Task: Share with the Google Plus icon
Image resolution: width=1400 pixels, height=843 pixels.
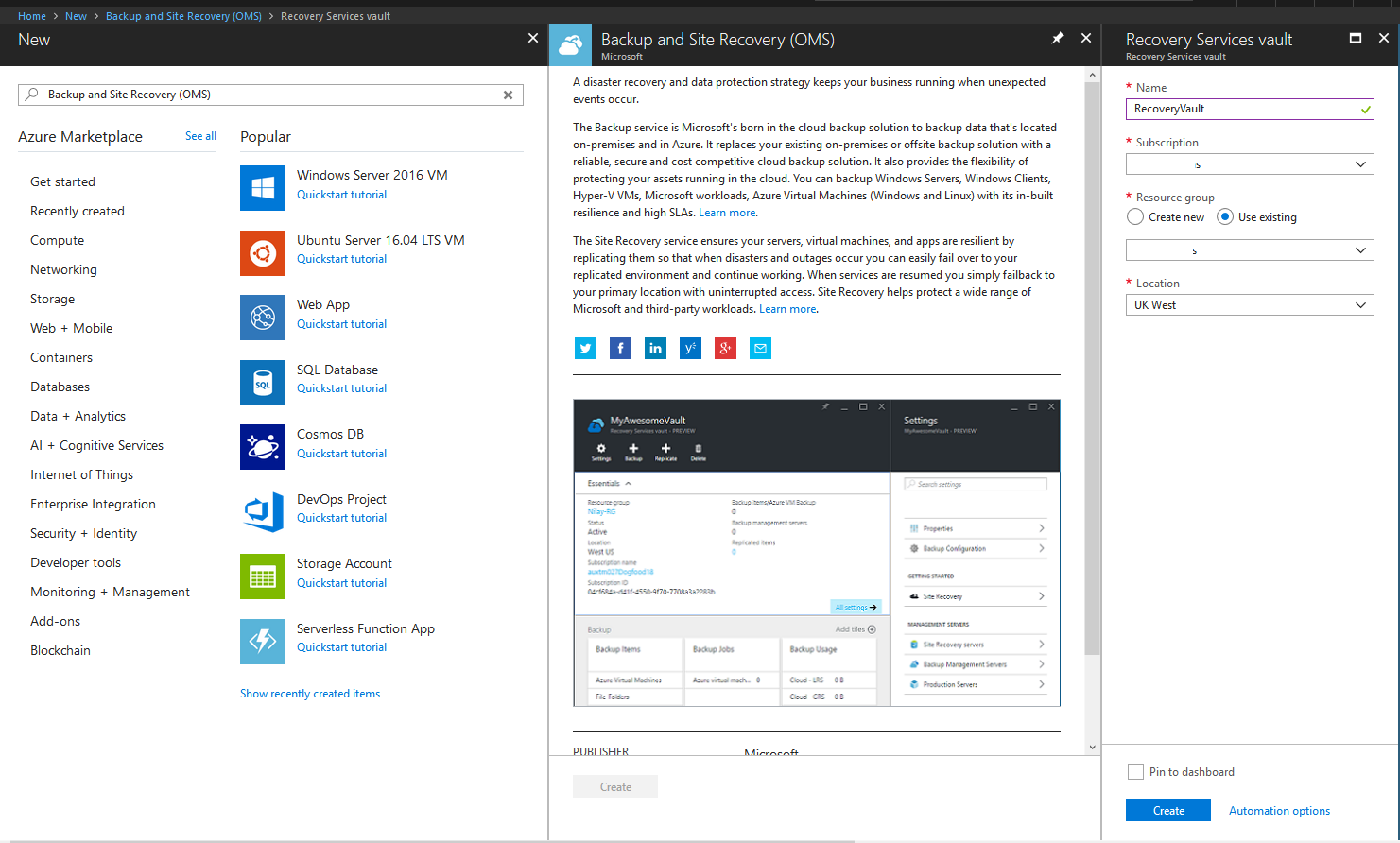Action: pyautogui.click(x=725, y=349)
